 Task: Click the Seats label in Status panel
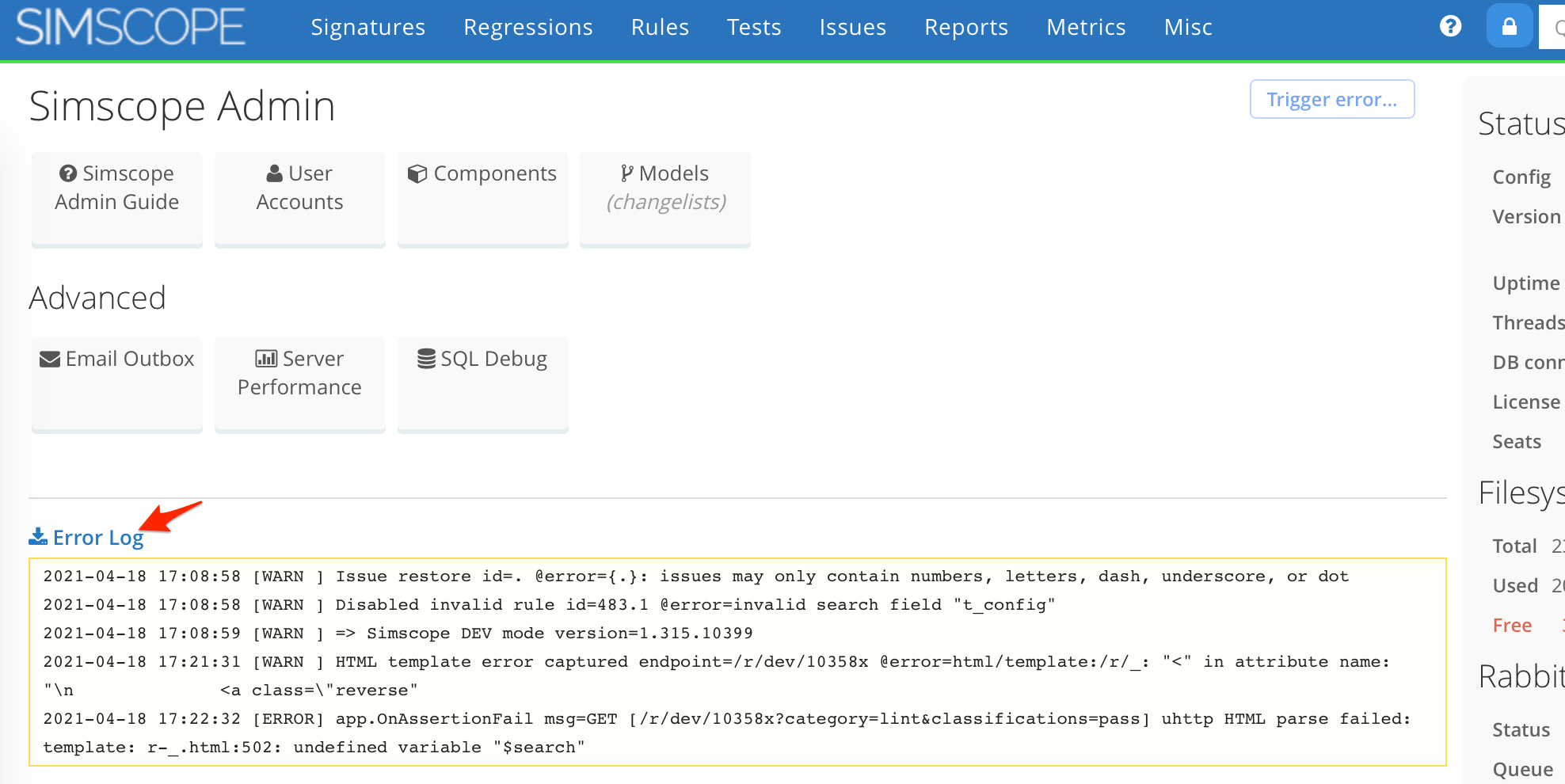[x=1517, y=441]
